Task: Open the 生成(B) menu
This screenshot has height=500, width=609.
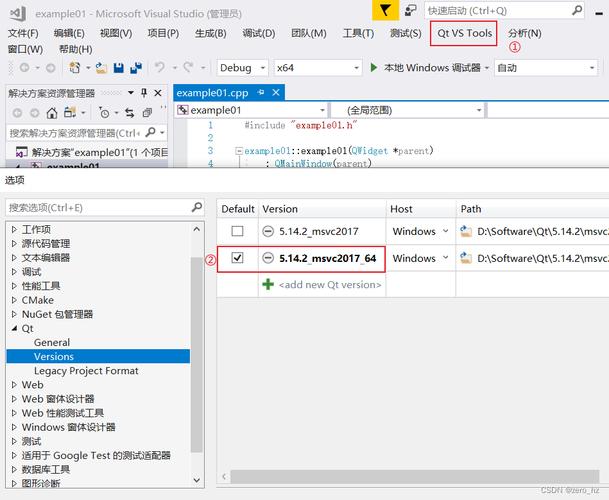Action: pos(211,33)
